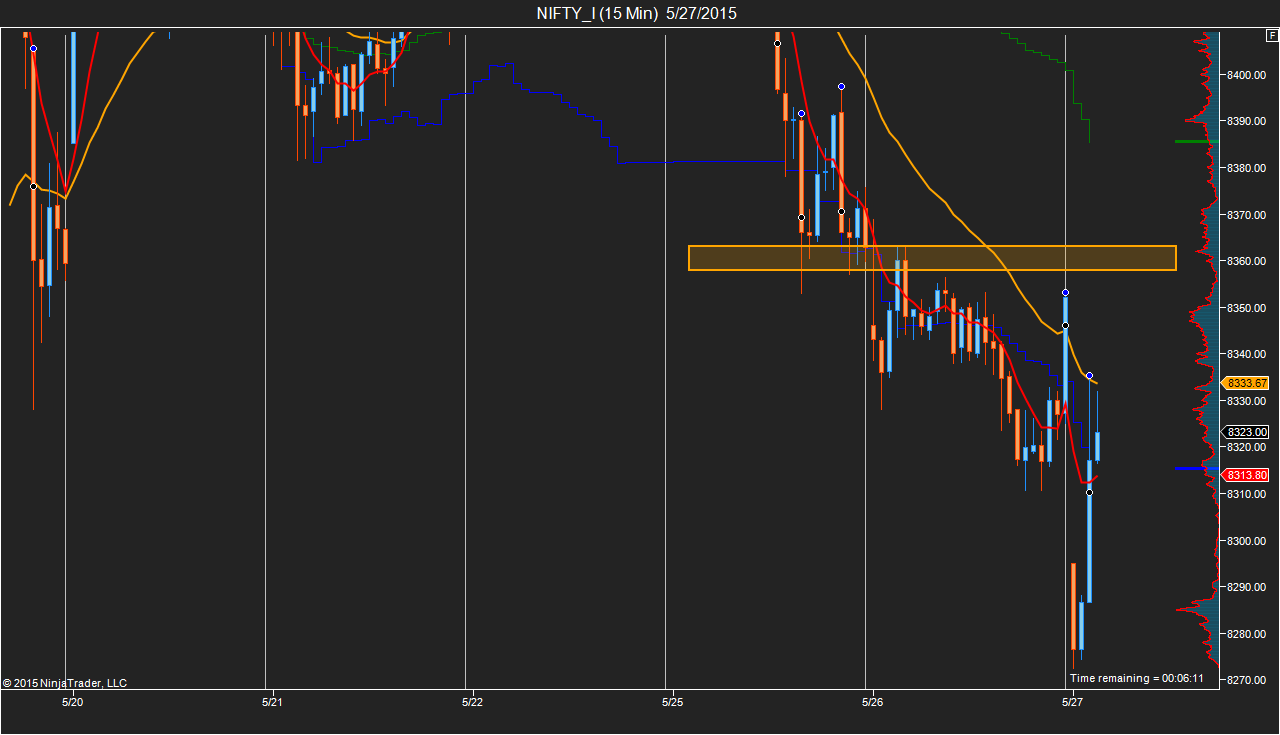
Task: Click the small F icon in chart corner
Action: click(1272, 36)
